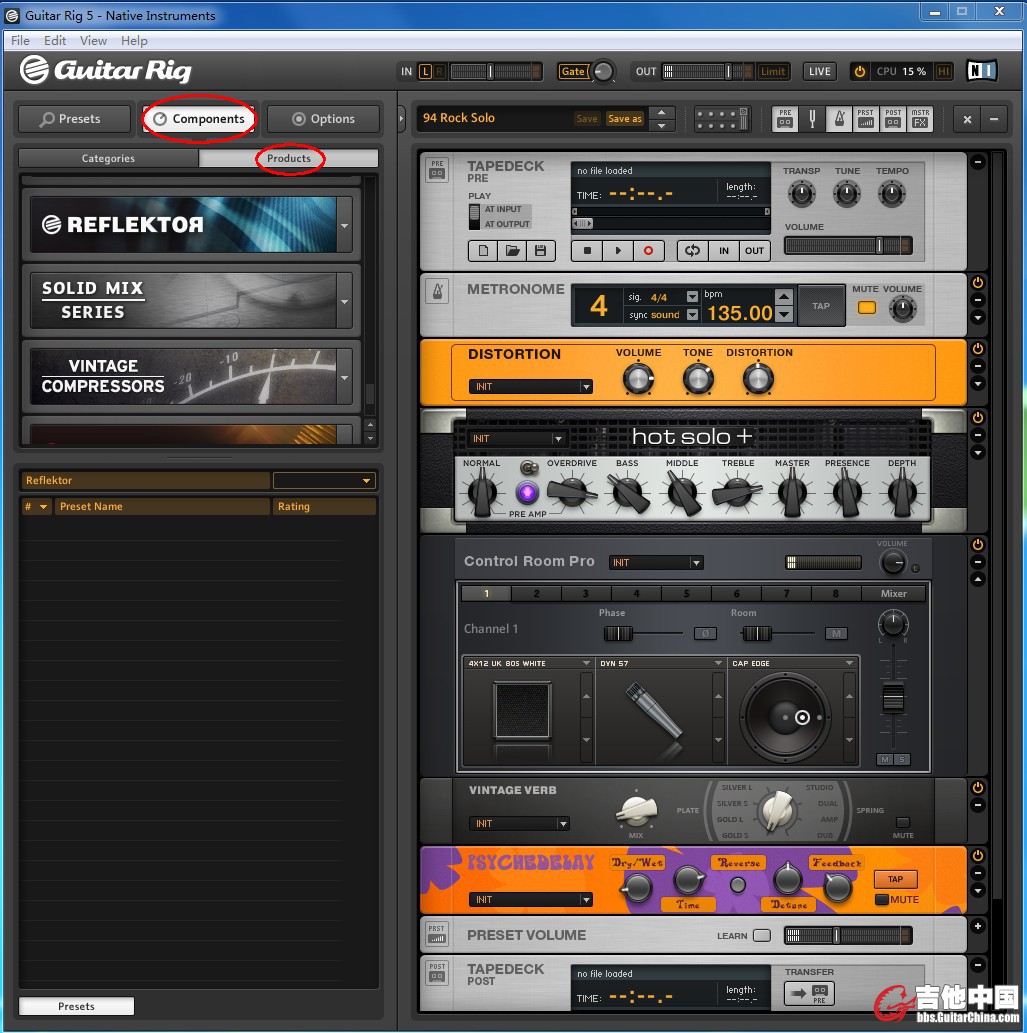Open the Tuner from the toolbar
This screenshot has height=1033, width=1027.
point(812,119)
